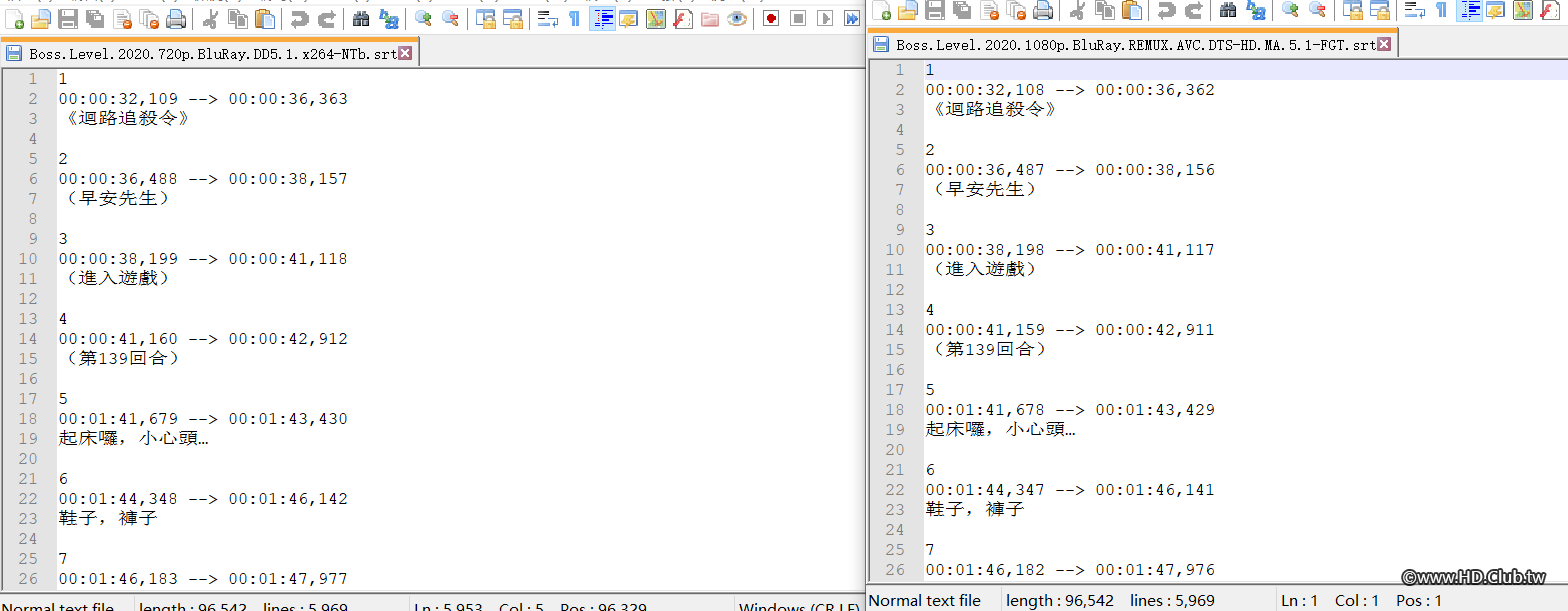Click Cut scissors icon in left window

pyautogui.click(x=211, y=19)
